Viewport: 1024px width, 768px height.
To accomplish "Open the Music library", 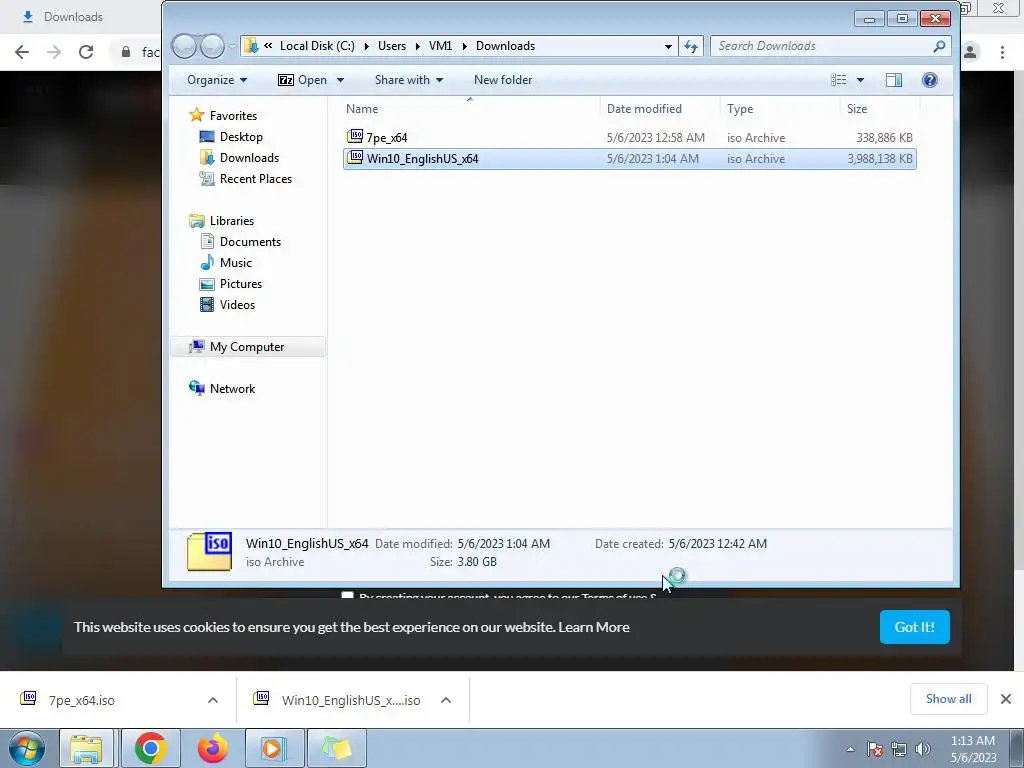I will (x=235, y=263).
